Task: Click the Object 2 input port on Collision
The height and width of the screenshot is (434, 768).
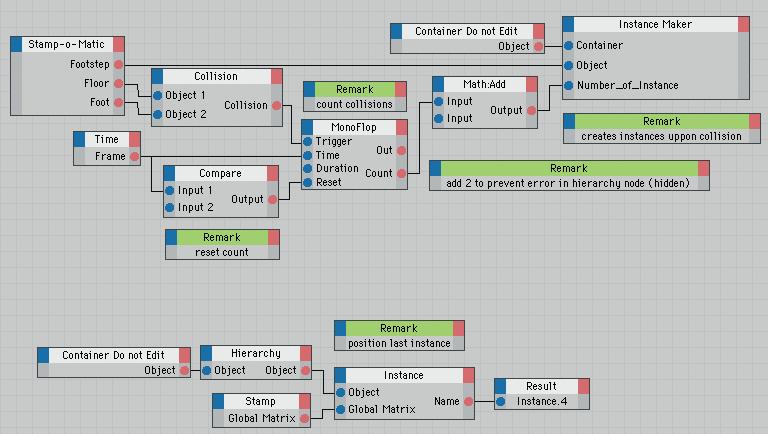Action: pyautogui.click(x=158, y=114)
